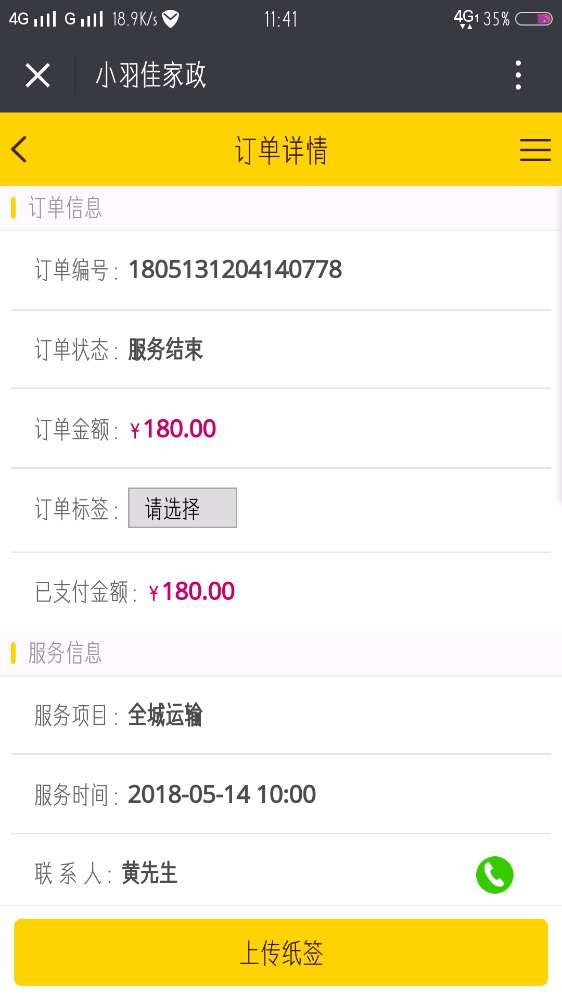Tap the green phone call icon
Viewport: 562px width, 1000px height.
point(494,874)
